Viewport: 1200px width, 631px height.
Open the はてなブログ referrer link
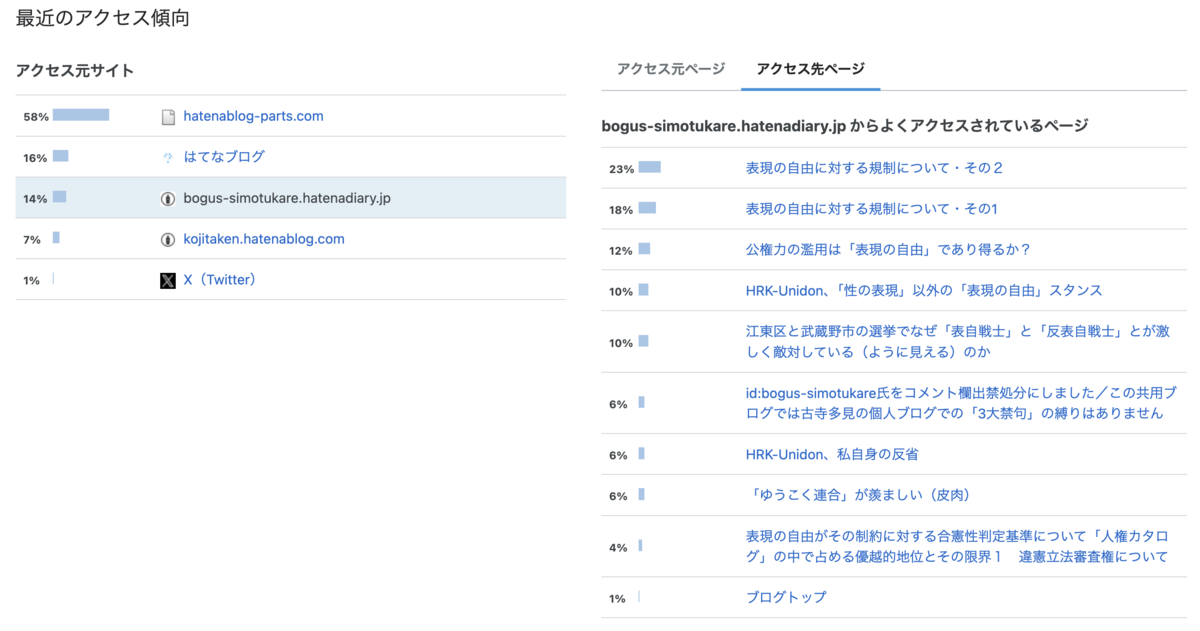click(x=224, y=157)
